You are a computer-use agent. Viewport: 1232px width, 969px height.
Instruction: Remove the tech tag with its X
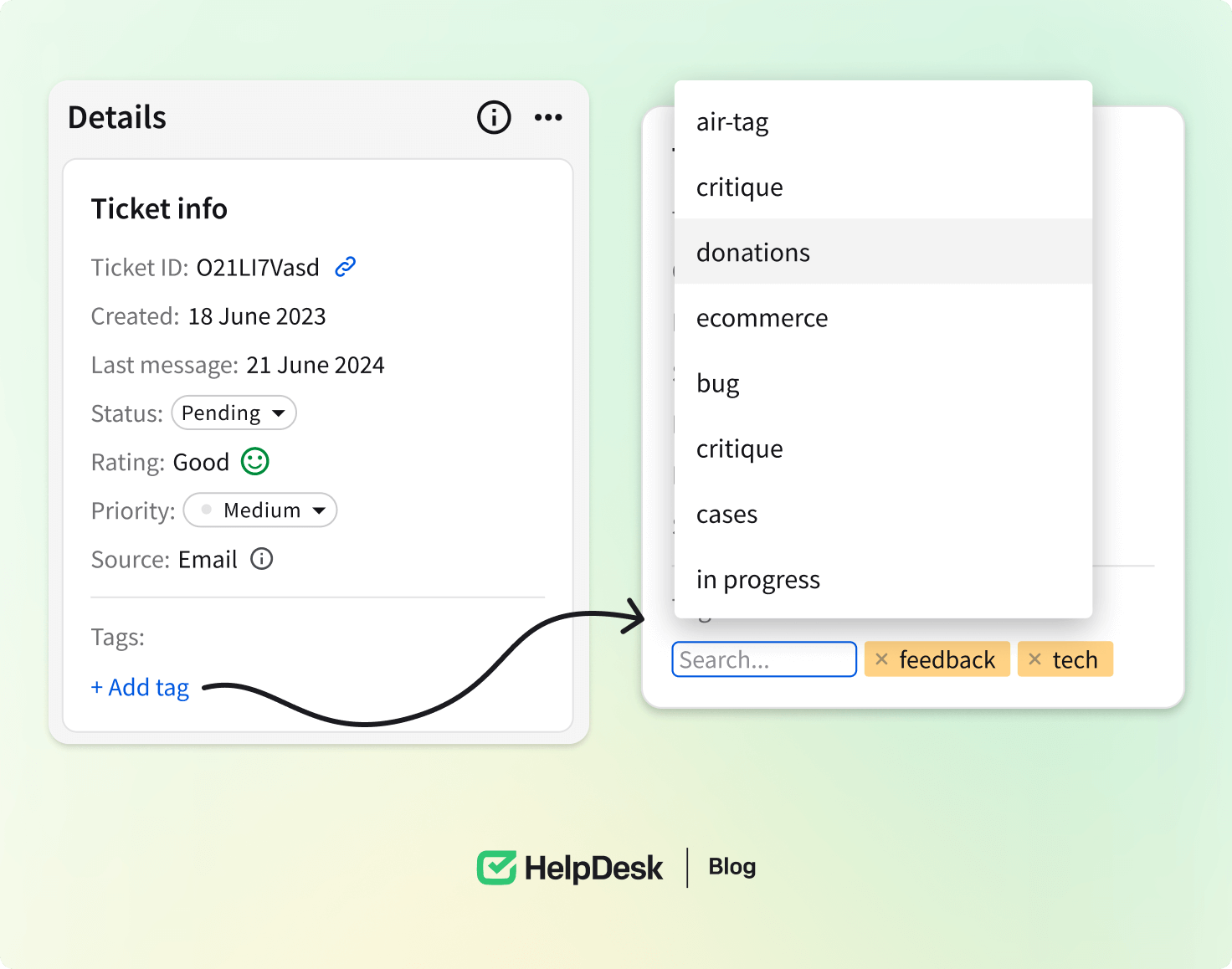click(1035, 659)
